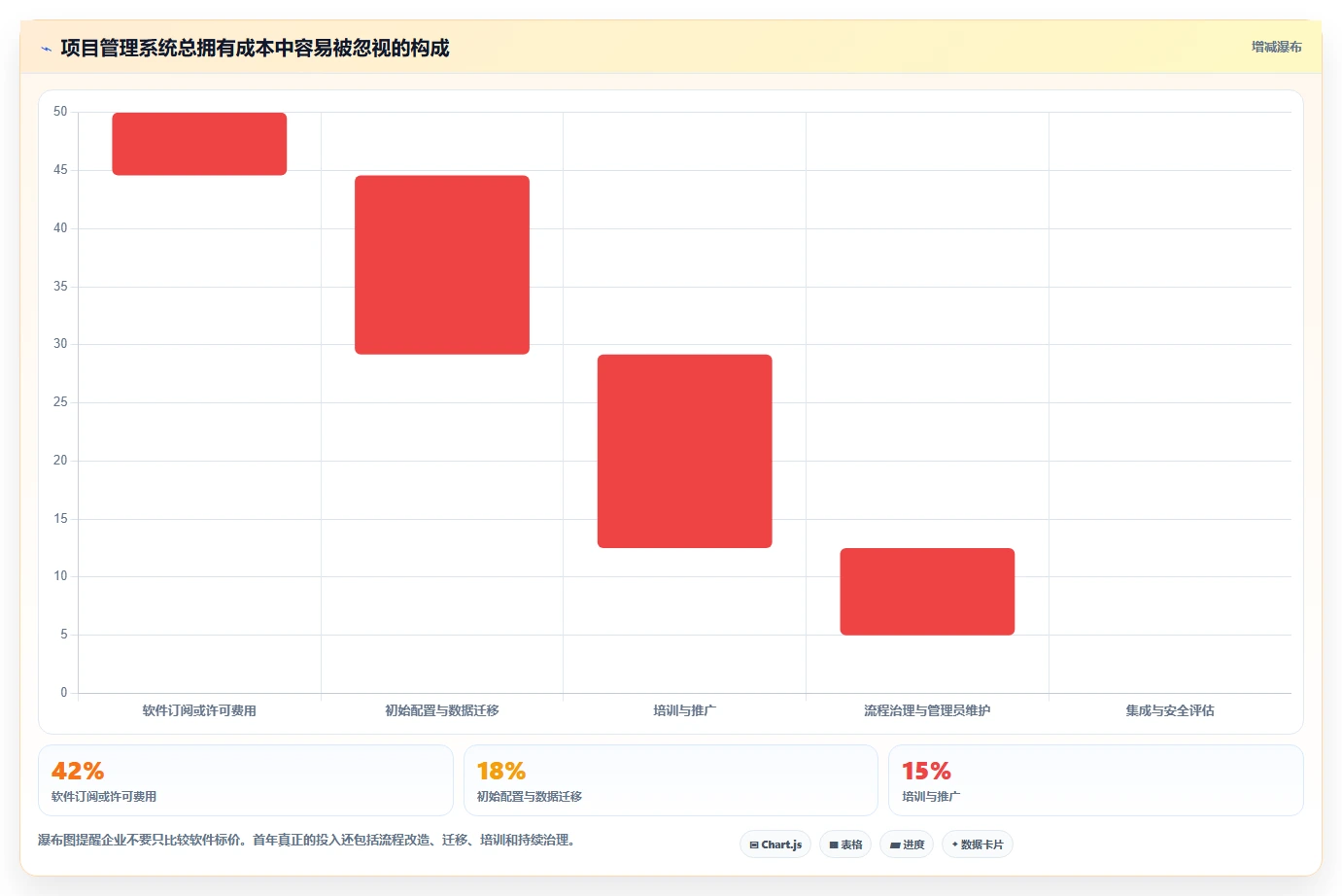The image size is (1342, 896).
Task: Click the red bar for 软件订阅或许可费用
Action: tap(199, 144)
